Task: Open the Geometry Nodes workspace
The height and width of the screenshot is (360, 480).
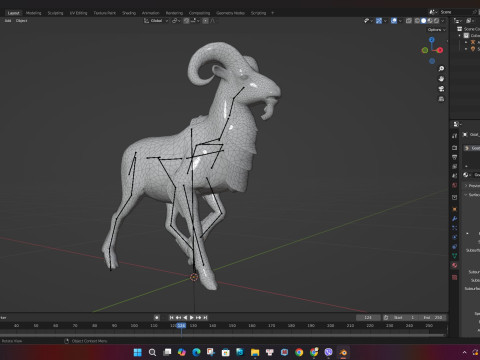Action: tap(230, 13)
